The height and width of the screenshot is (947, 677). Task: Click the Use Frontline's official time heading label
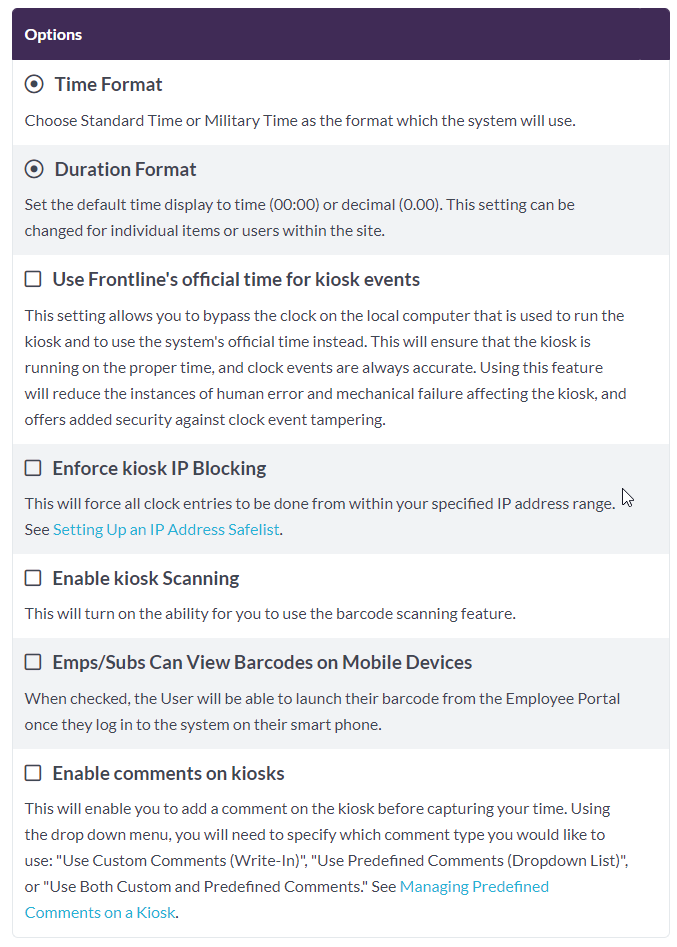(x=236, y=280)
